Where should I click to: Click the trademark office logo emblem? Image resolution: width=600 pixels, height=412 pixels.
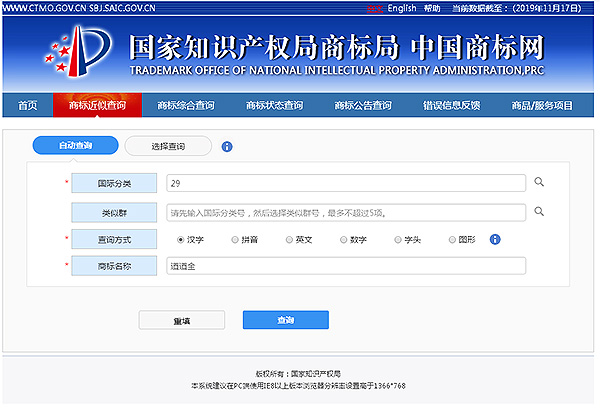point(78,52)
